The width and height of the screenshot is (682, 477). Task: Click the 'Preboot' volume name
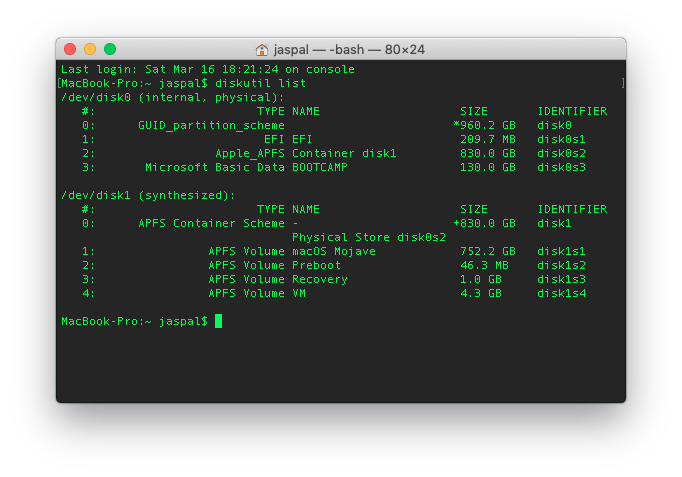316,265
